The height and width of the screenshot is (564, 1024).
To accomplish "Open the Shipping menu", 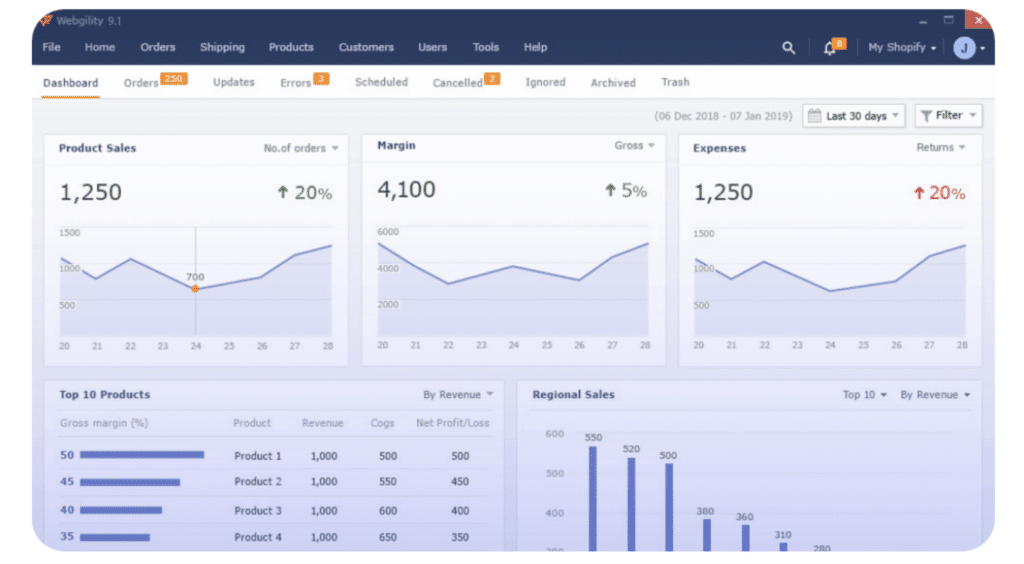I will 223,47.
